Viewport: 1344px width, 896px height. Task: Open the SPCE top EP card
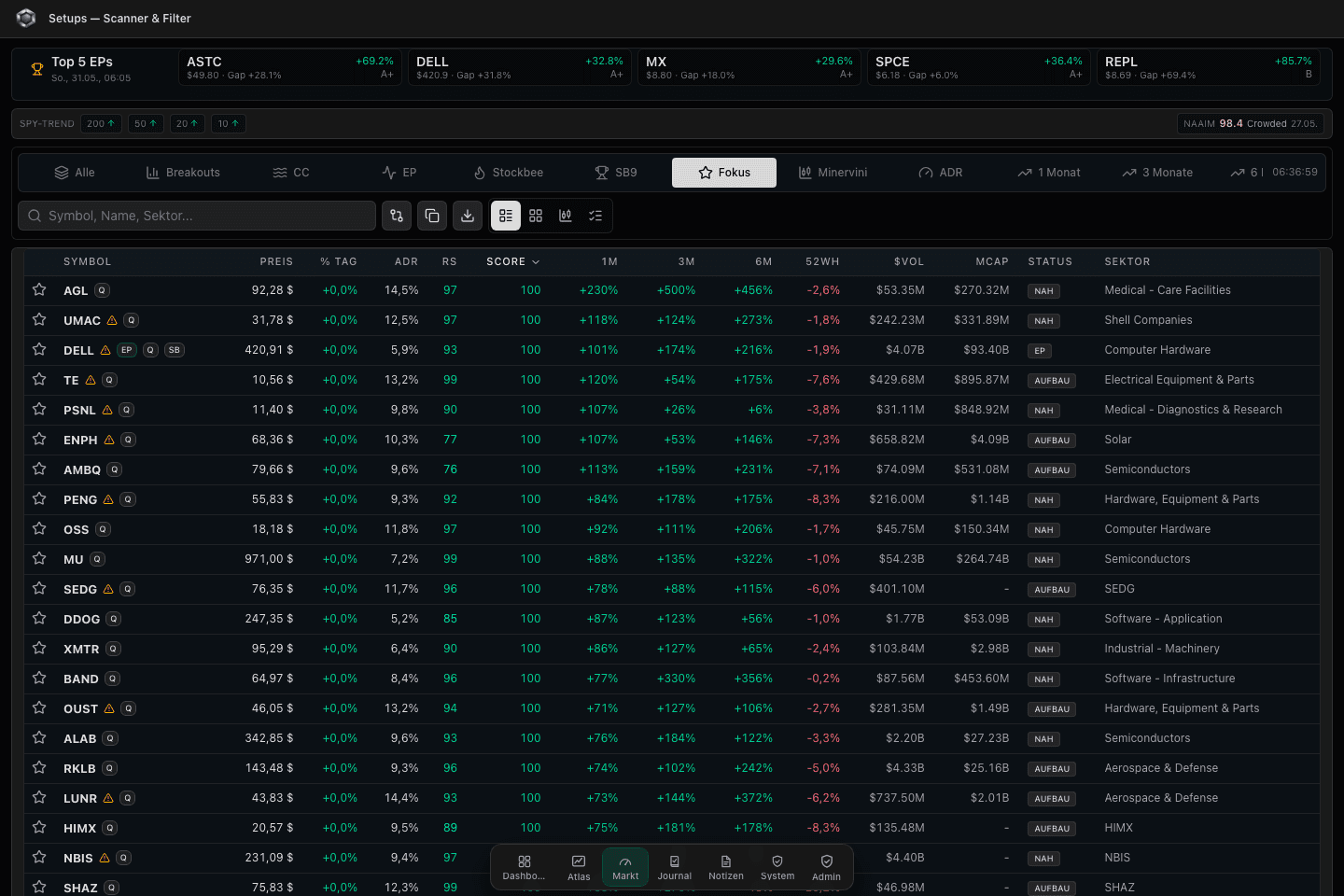click(979, 67)
